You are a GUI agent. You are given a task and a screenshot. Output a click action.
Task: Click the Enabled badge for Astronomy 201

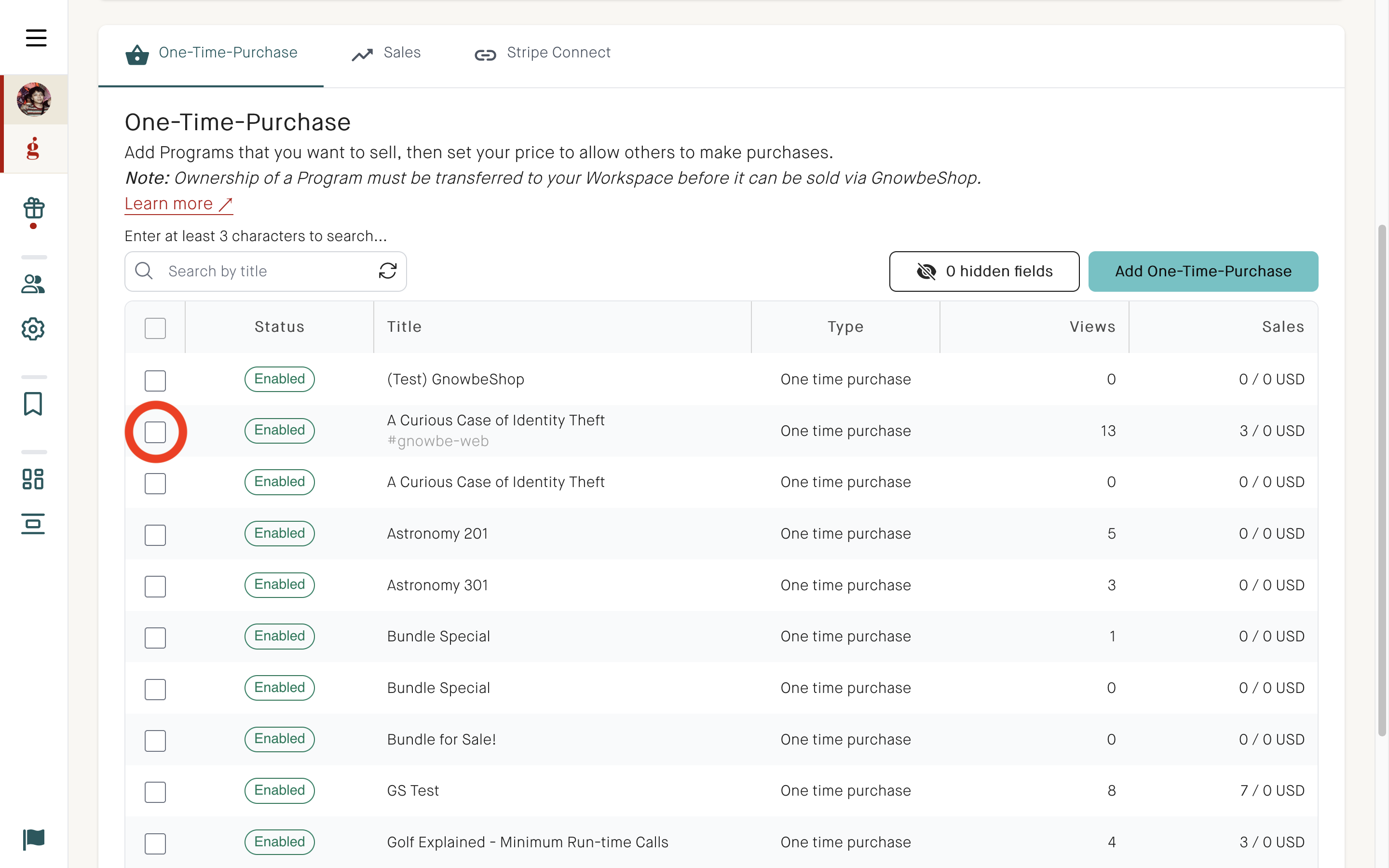pyautogui.click(x=280, y=533)
